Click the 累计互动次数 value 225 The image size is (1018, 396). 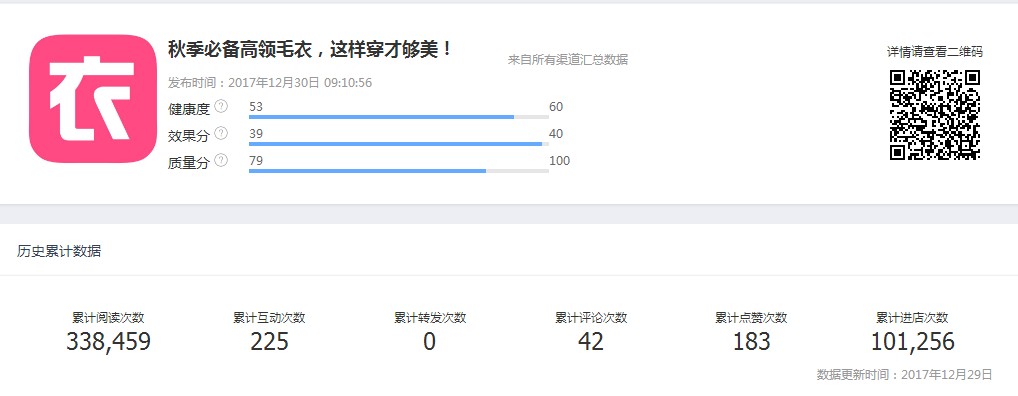(269, 341)
